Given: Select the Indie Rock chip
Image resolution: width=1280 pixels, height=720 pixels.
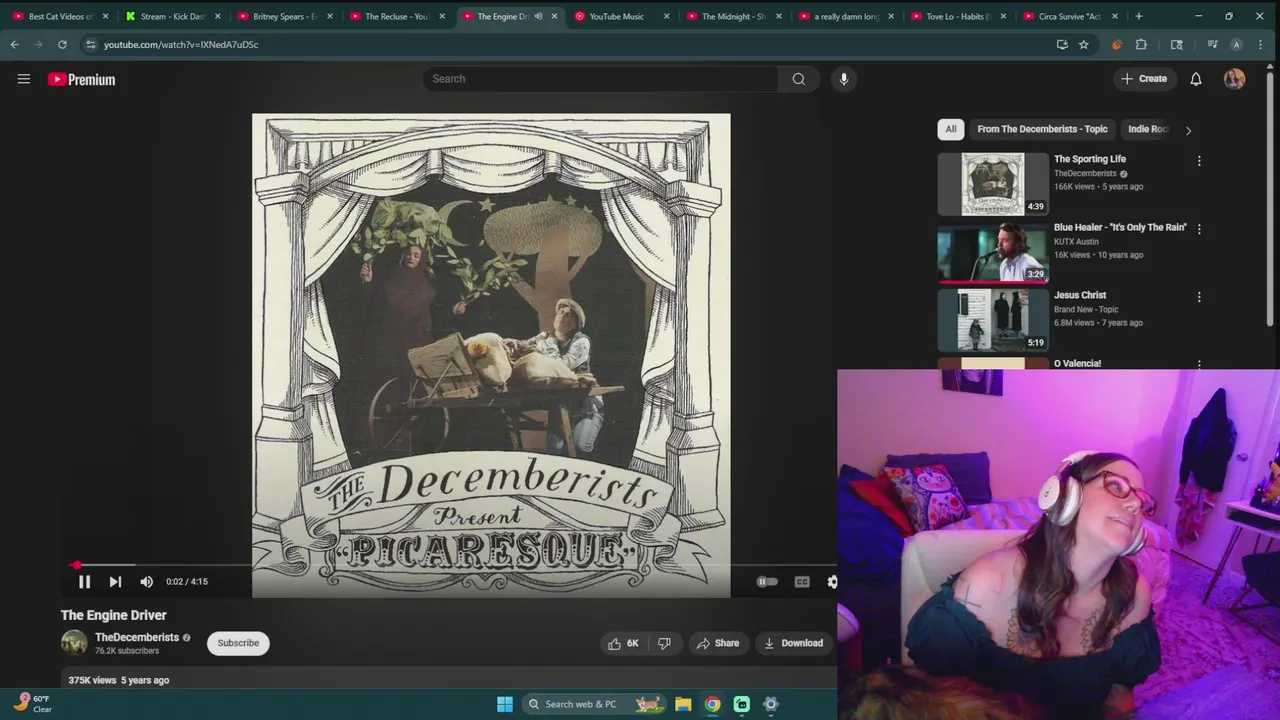Looking at the screenshot, I should pos(1147,129).
